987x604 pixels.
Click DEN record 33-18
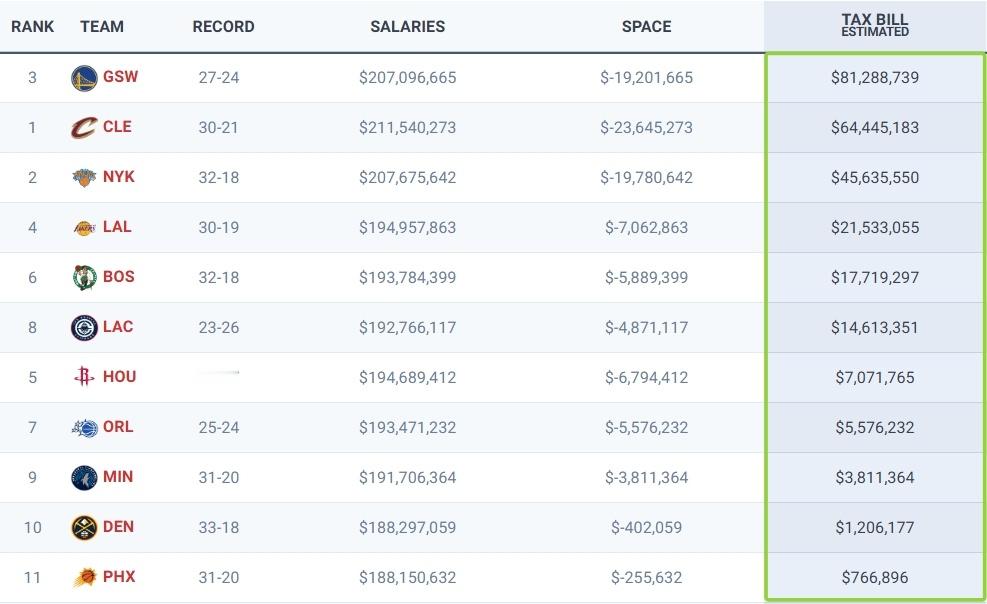218,528
